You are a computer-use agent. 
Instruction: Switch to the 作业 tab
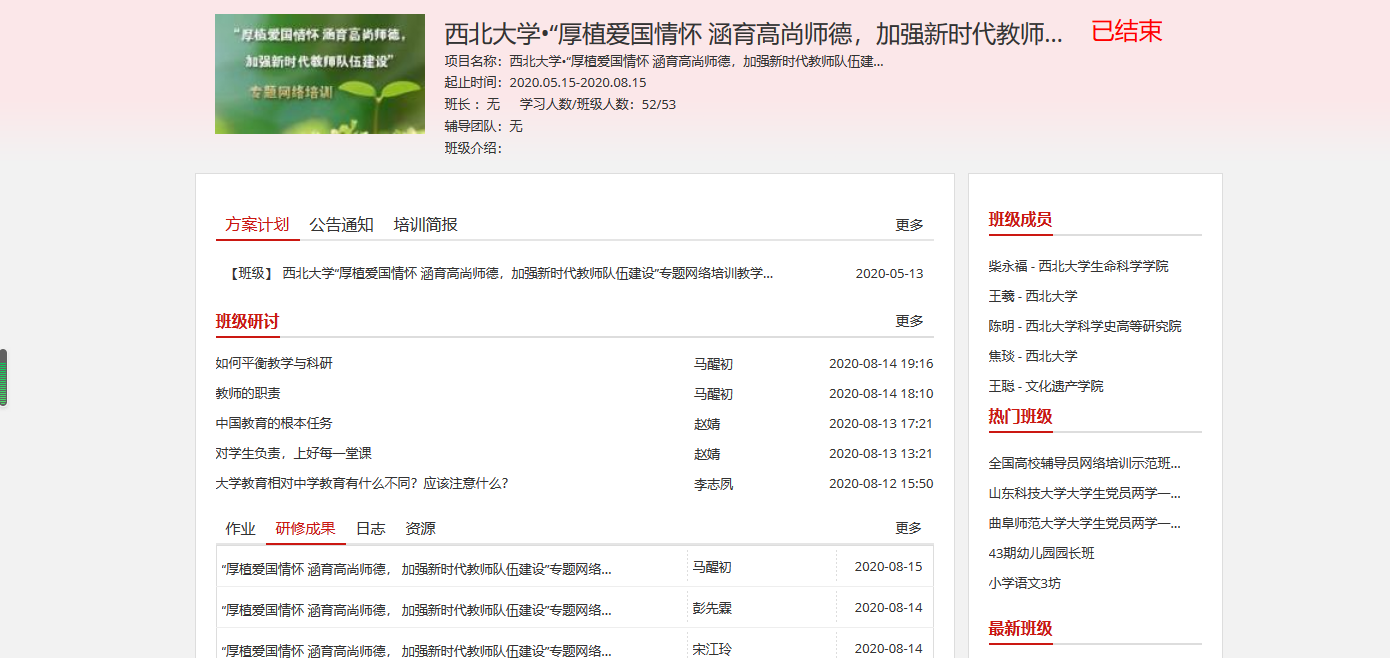[241, 529]
